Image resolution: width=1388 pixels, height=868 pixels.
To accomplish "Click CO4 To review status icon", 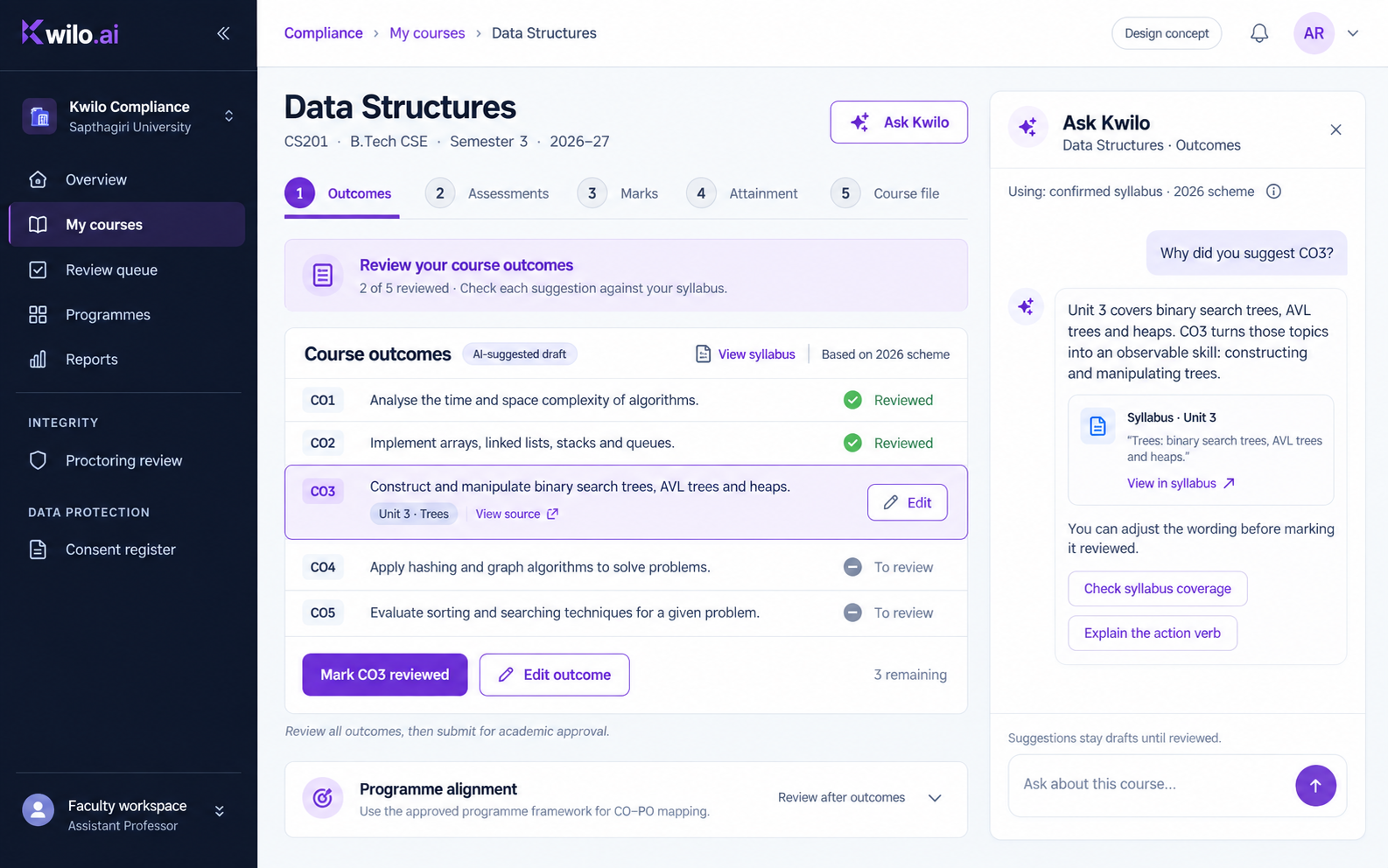I will pyautogui.click(x=852, y=567).
